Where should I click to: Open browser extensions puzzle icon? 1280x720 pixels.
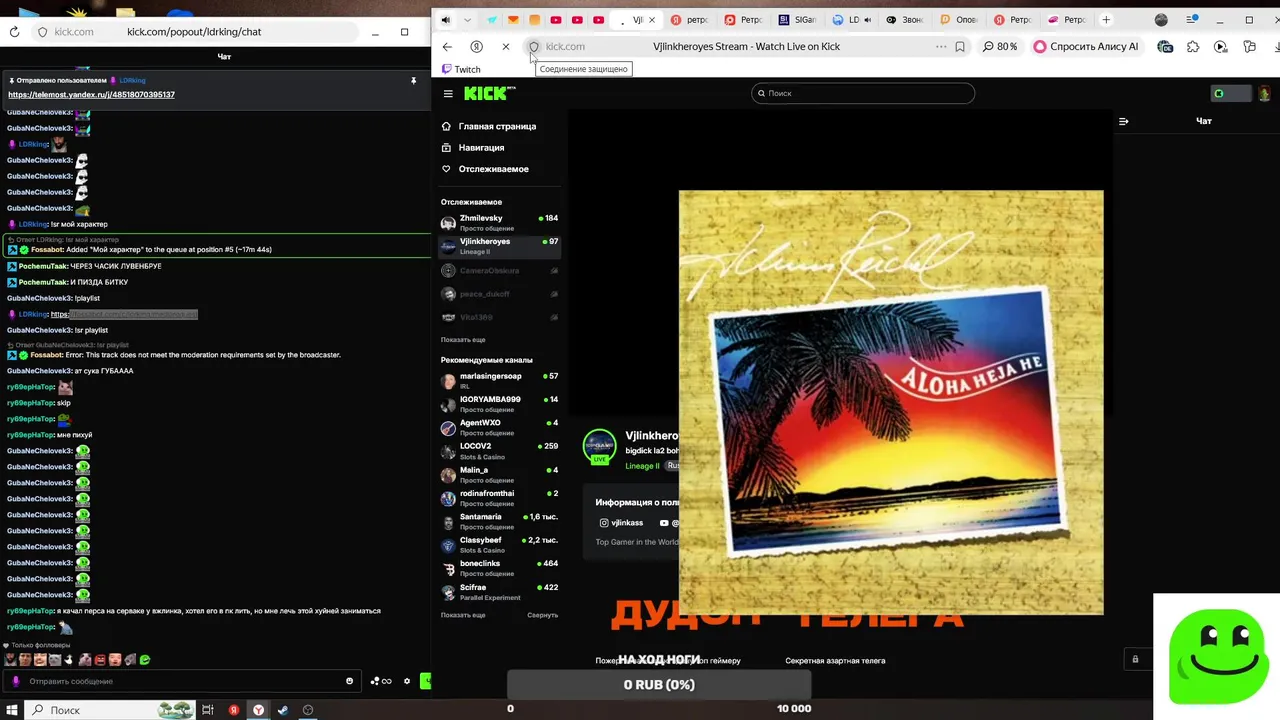tap(1193, 46)
